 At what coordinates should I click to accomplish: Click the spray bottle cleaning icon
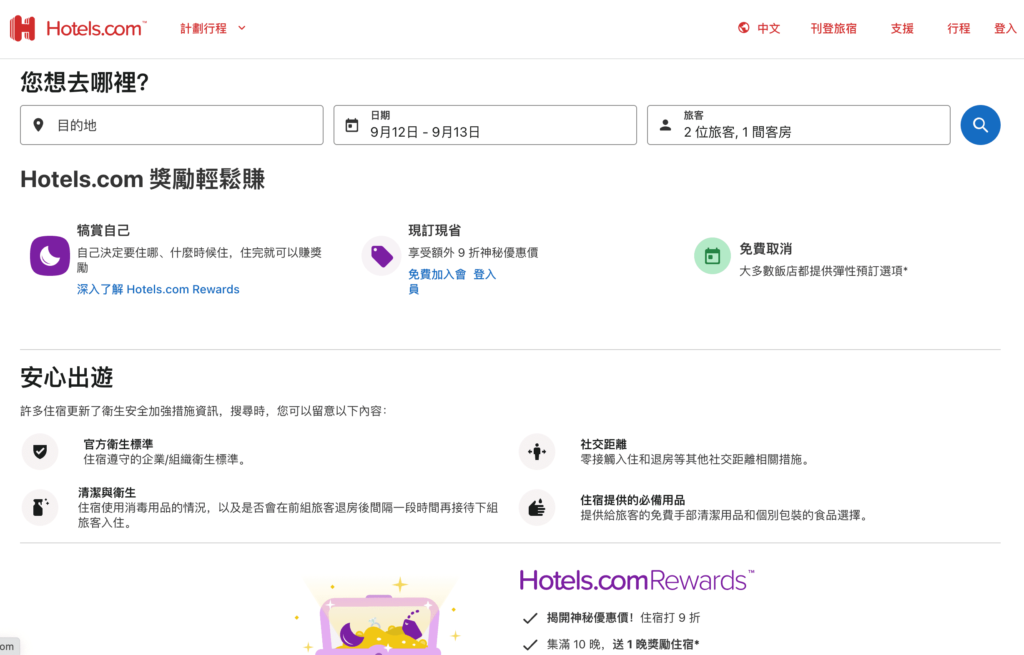point(40,507)
